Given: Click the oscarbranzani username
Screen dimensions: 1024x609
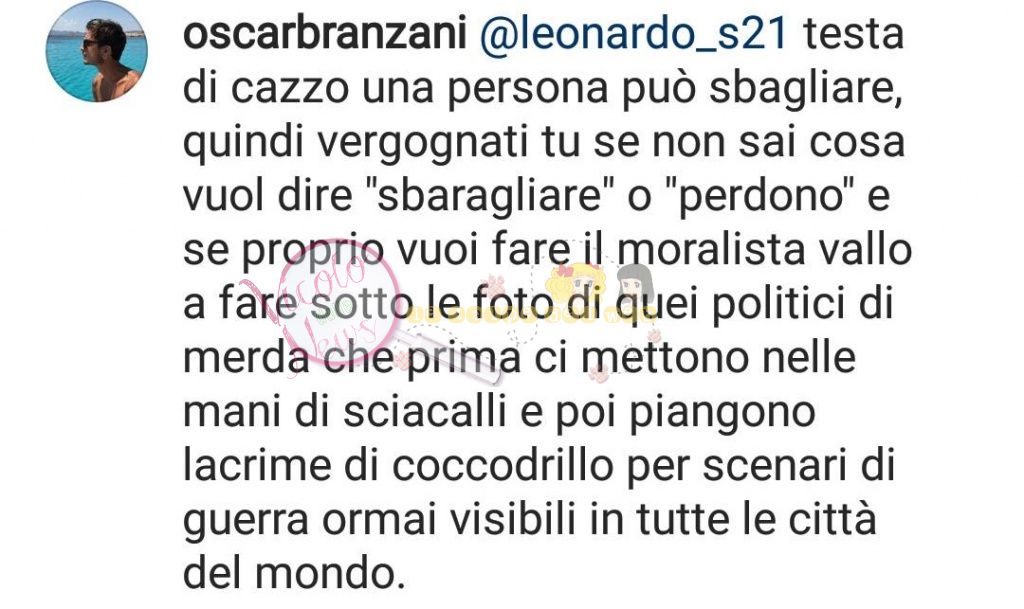Looking at the screenshot, I should [x=325, y=34].
